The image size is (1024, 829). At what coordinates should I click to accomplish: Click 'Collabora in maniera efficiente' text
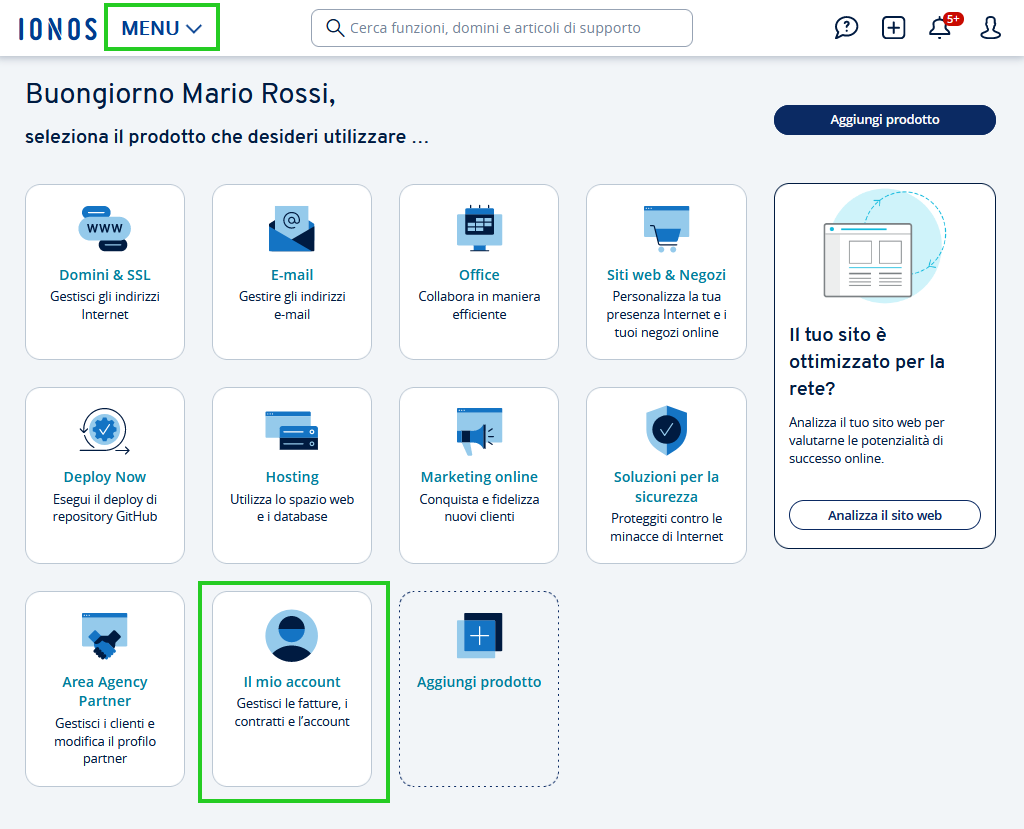pyautogui.click(x=479, y=306)
